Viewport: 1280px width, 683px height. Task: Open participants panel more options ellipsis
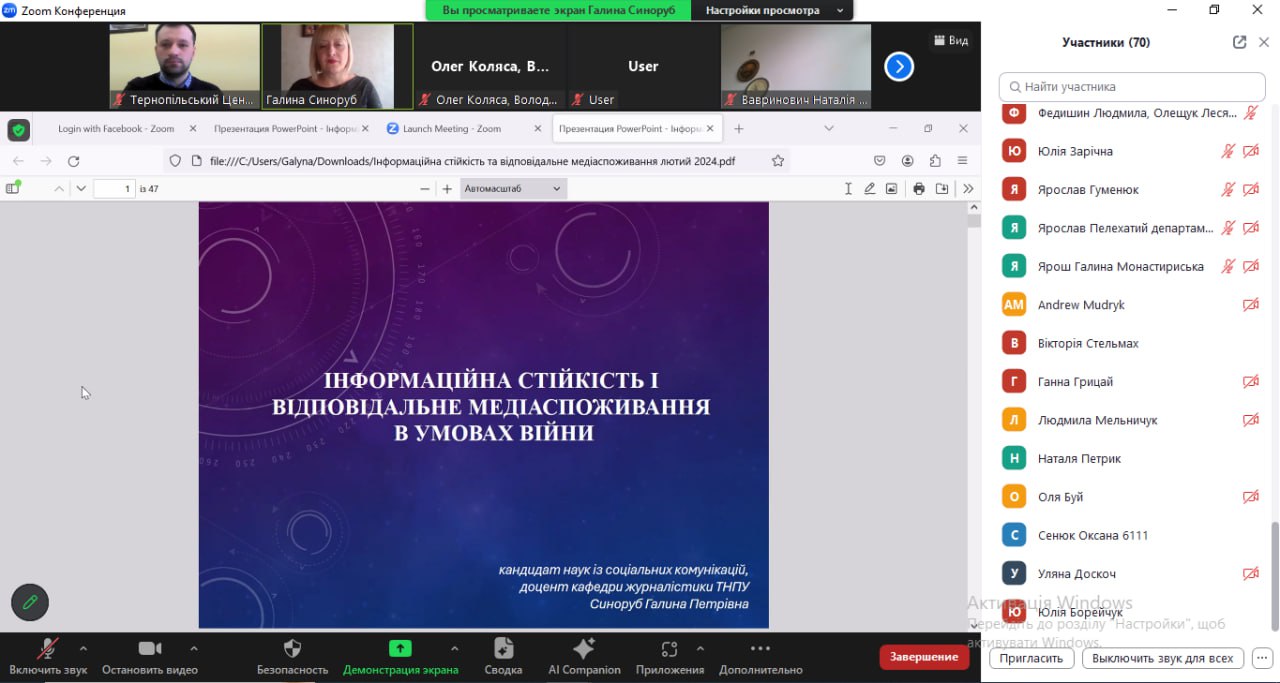(x=1261, y=659)
